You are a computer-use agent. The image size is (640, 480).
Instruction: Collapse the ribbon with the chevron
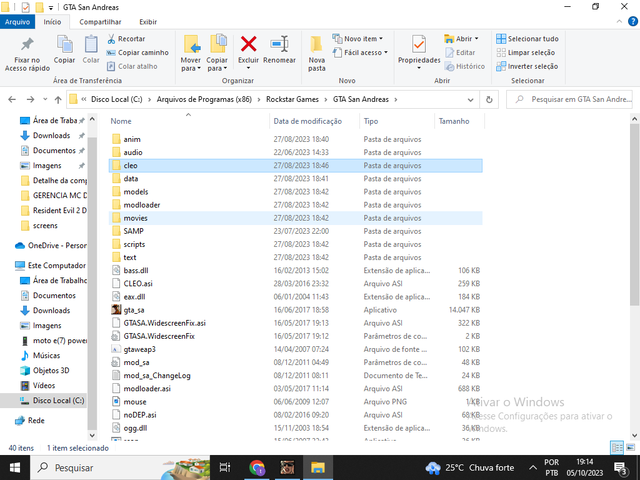click(619, 22)
